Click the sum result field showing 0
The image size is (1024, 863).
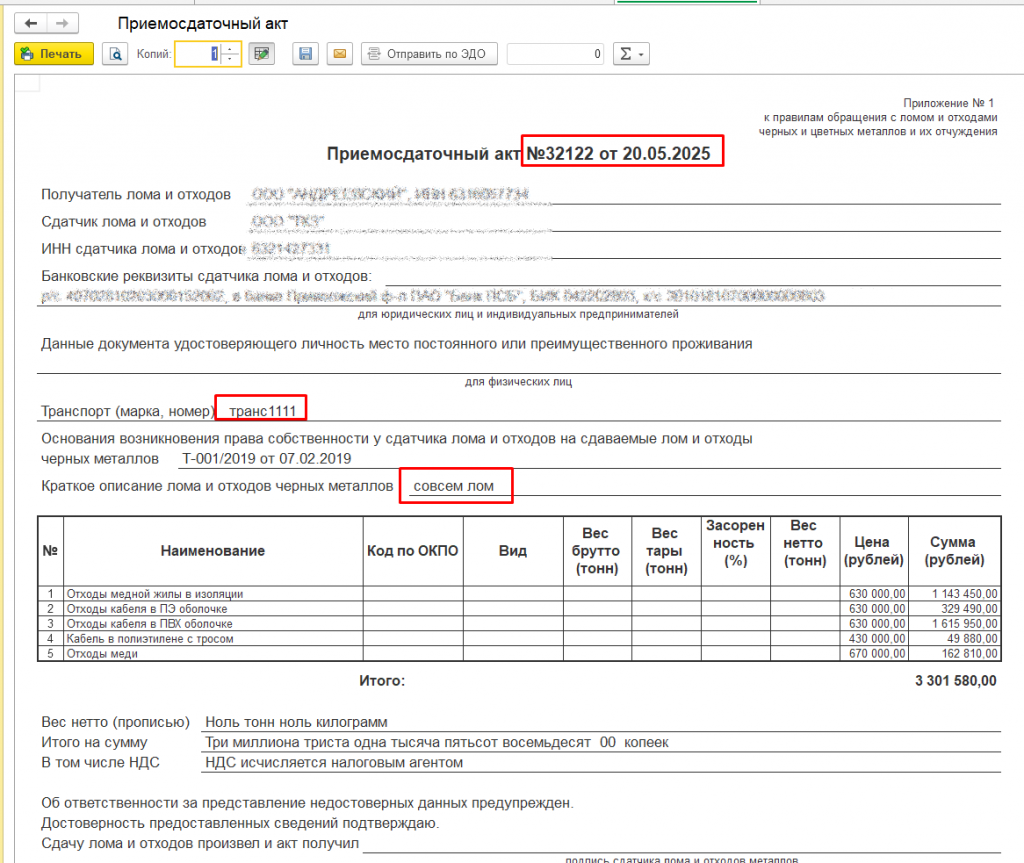[555, 54]
